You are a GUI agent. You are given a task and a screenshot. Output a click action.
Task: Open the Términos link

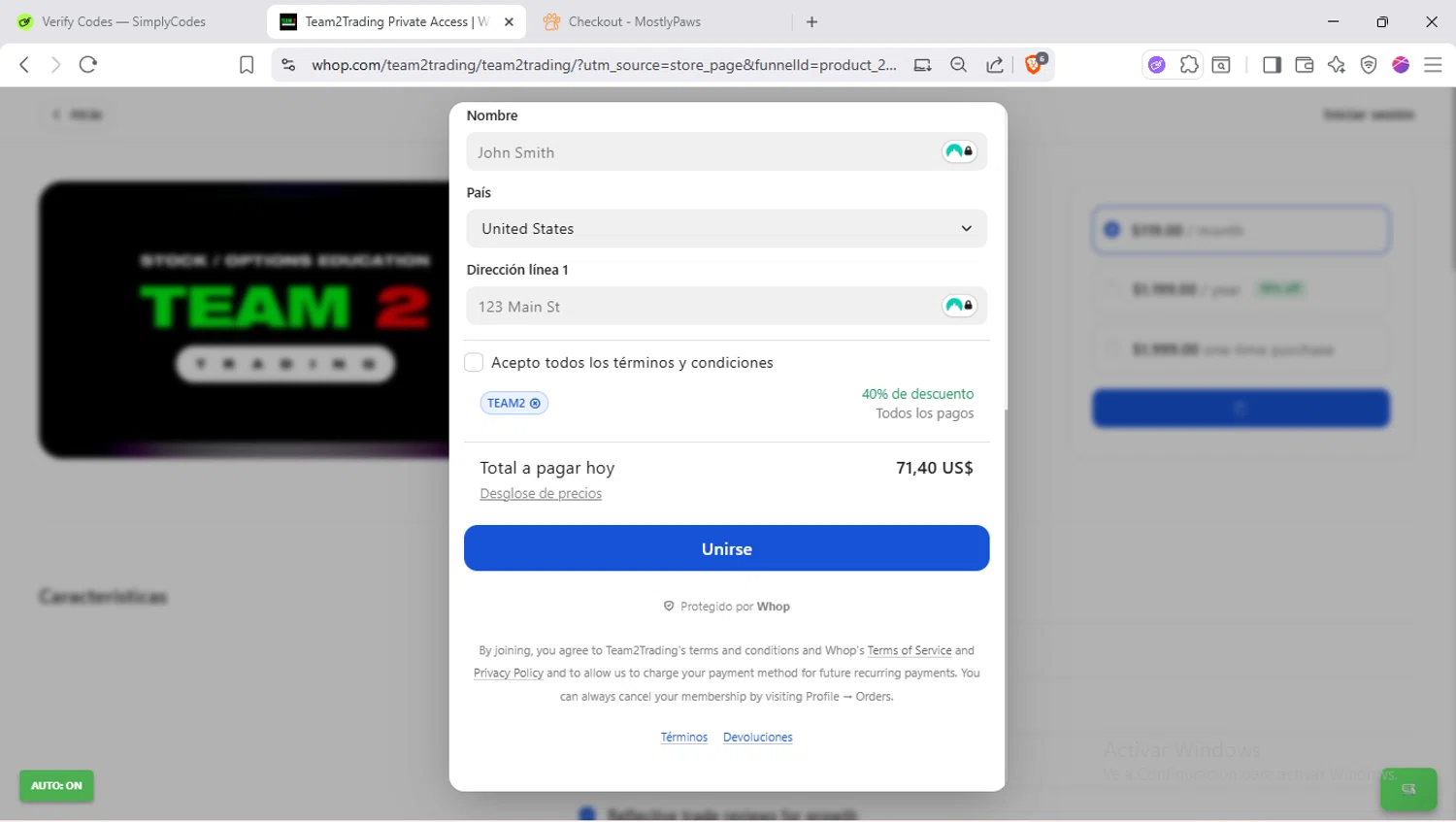[x=684, y=738]
